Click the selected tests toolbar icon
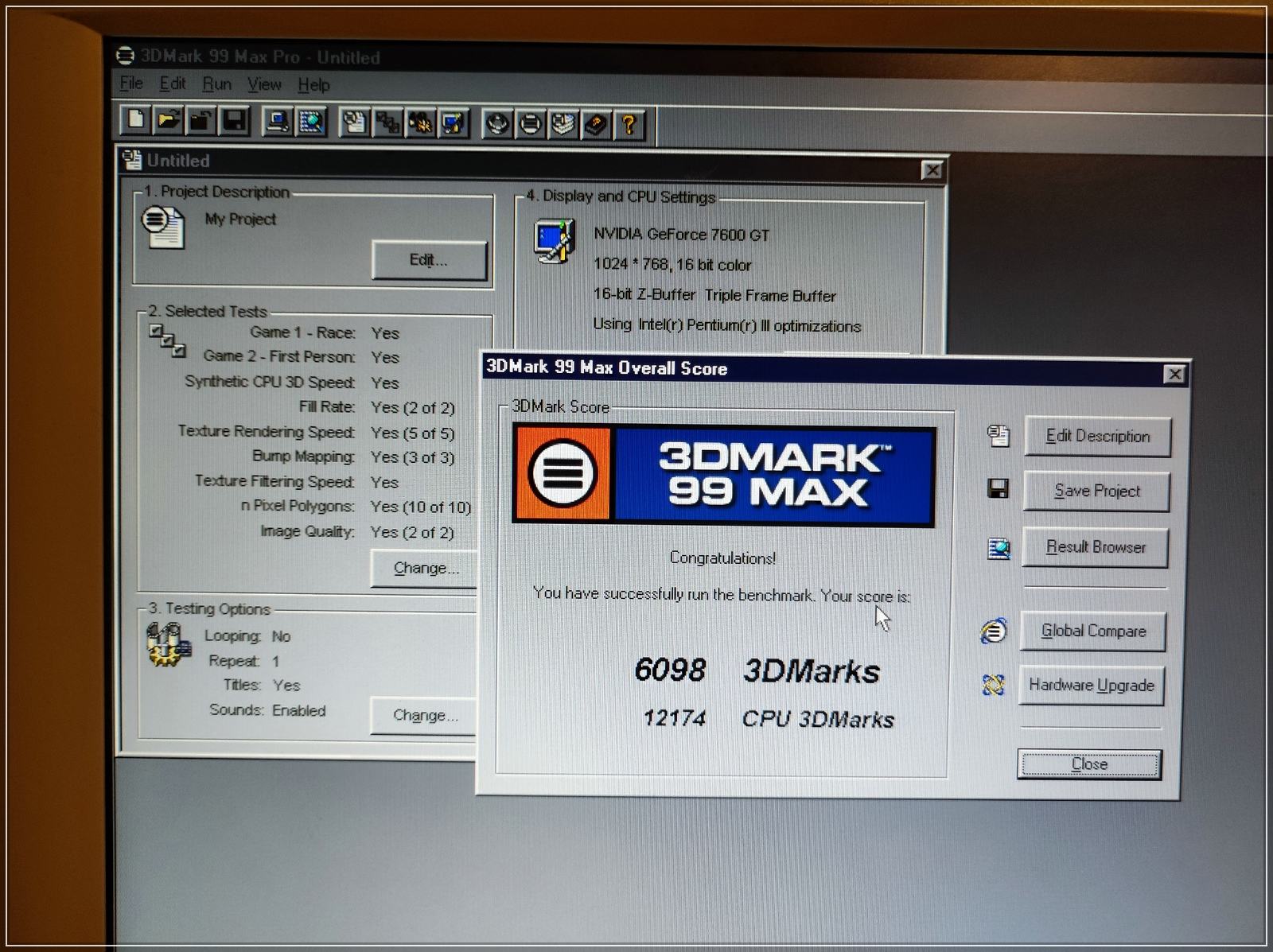1273x952 pixels. (387, 122)
